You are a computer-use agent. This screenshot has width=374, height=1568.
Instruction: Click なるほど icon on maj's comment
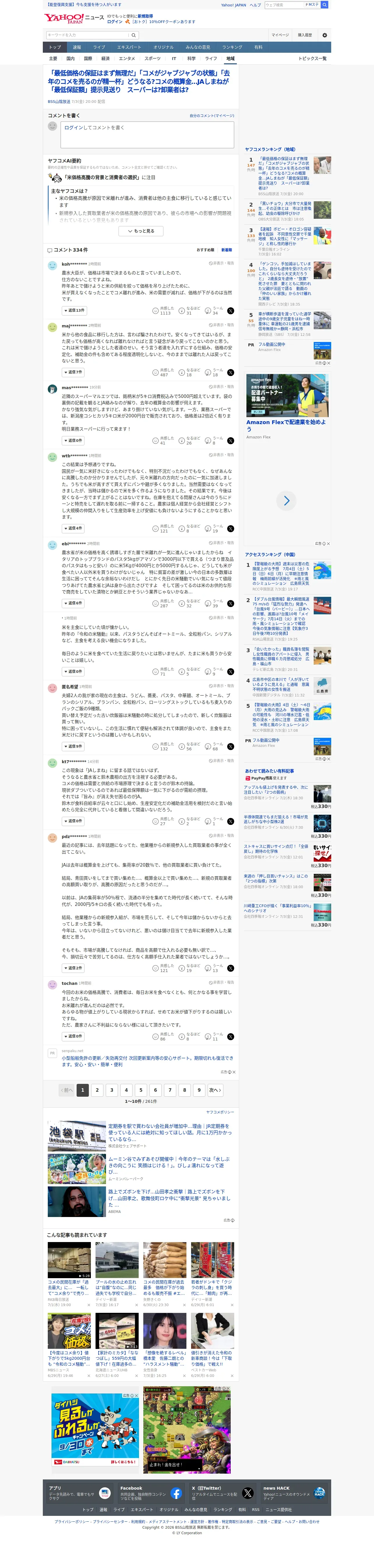click(x=181, y=373)
